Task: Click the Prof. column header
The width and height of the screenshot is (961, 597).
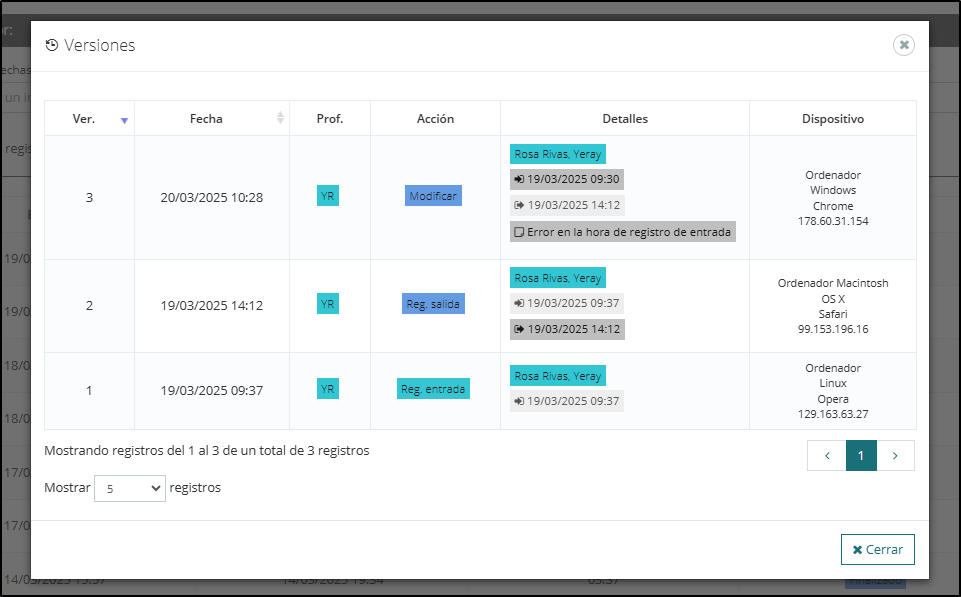Action: (x=330, y=118)
